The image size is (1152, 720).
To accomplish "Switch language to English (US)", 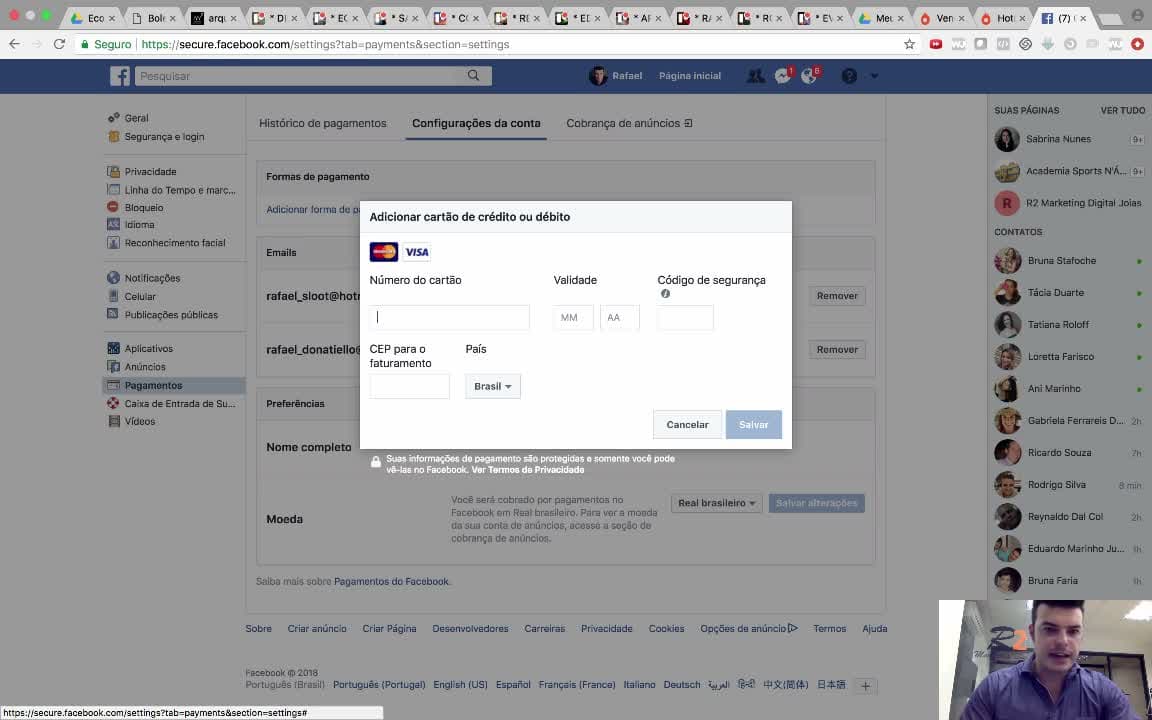I will [x=460, y=685].
